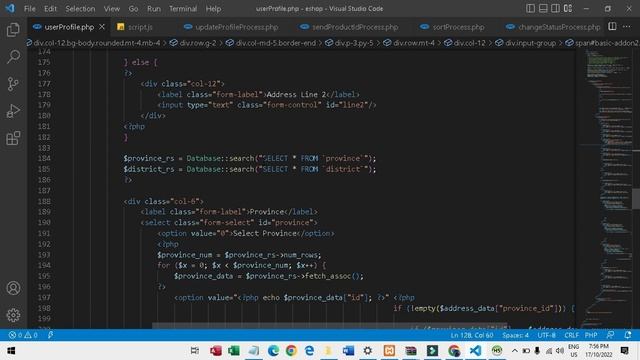The width and height of the screenshot is (640, 360).
Task: Switch to the changeStatusProcess.php tab
Action: click(x=559, y=27)
